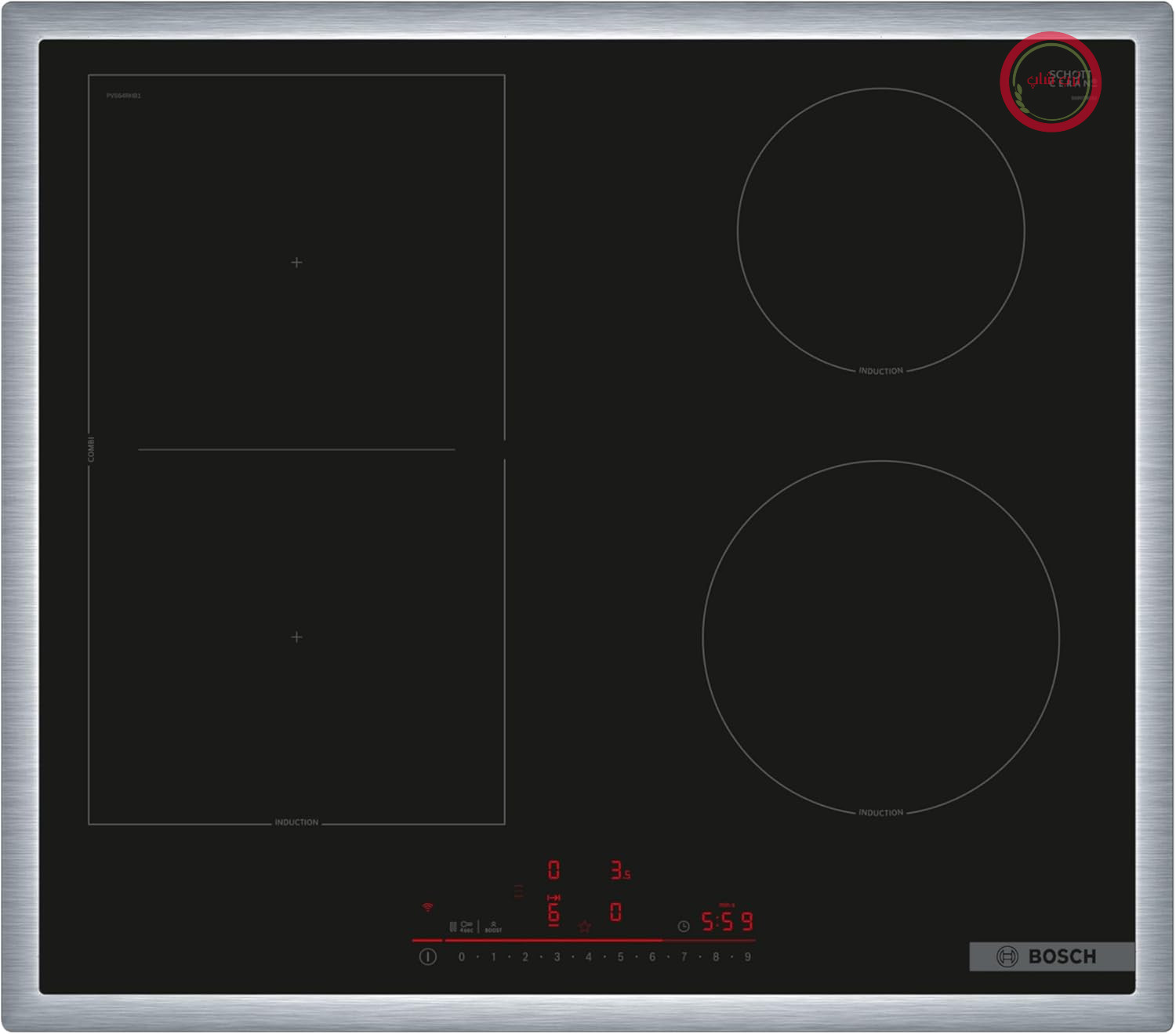
Task: Click the INDUCTION label under the small round zone
Action: [x=880, y=371]
